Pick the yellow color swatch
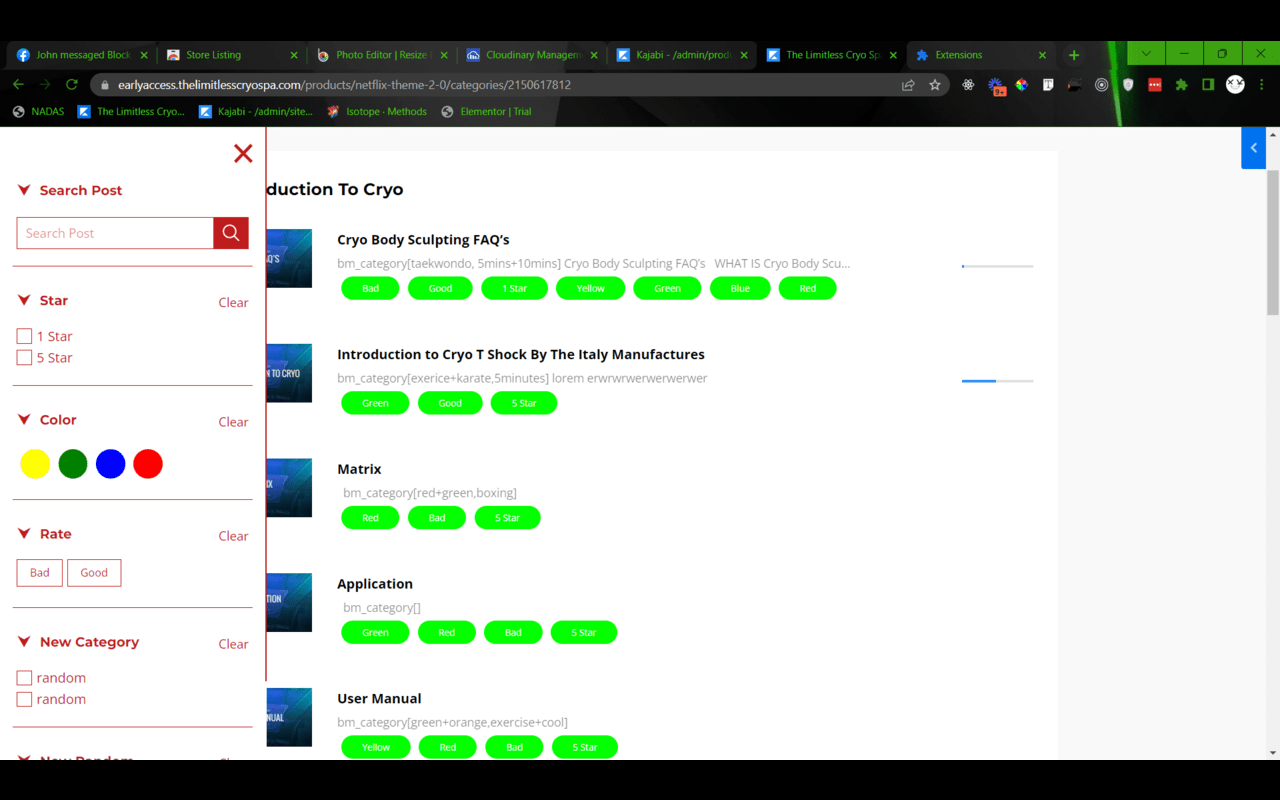Image resolution: width=1280 pixels, height=800 pixels. coord(35,464)
